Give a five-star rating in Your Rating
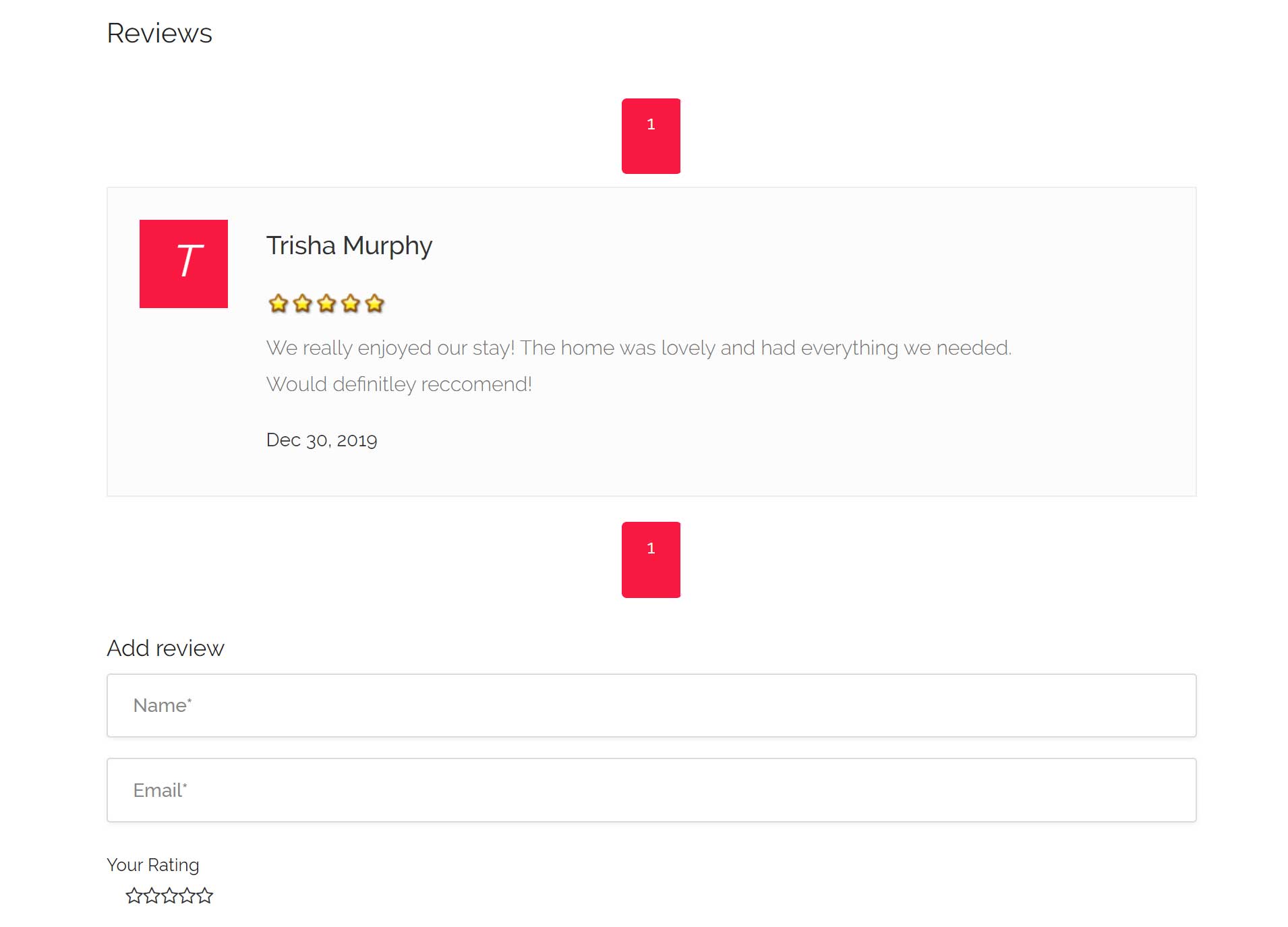The height and width of the screenshot is (927, 1288). (x=205, y=896)
